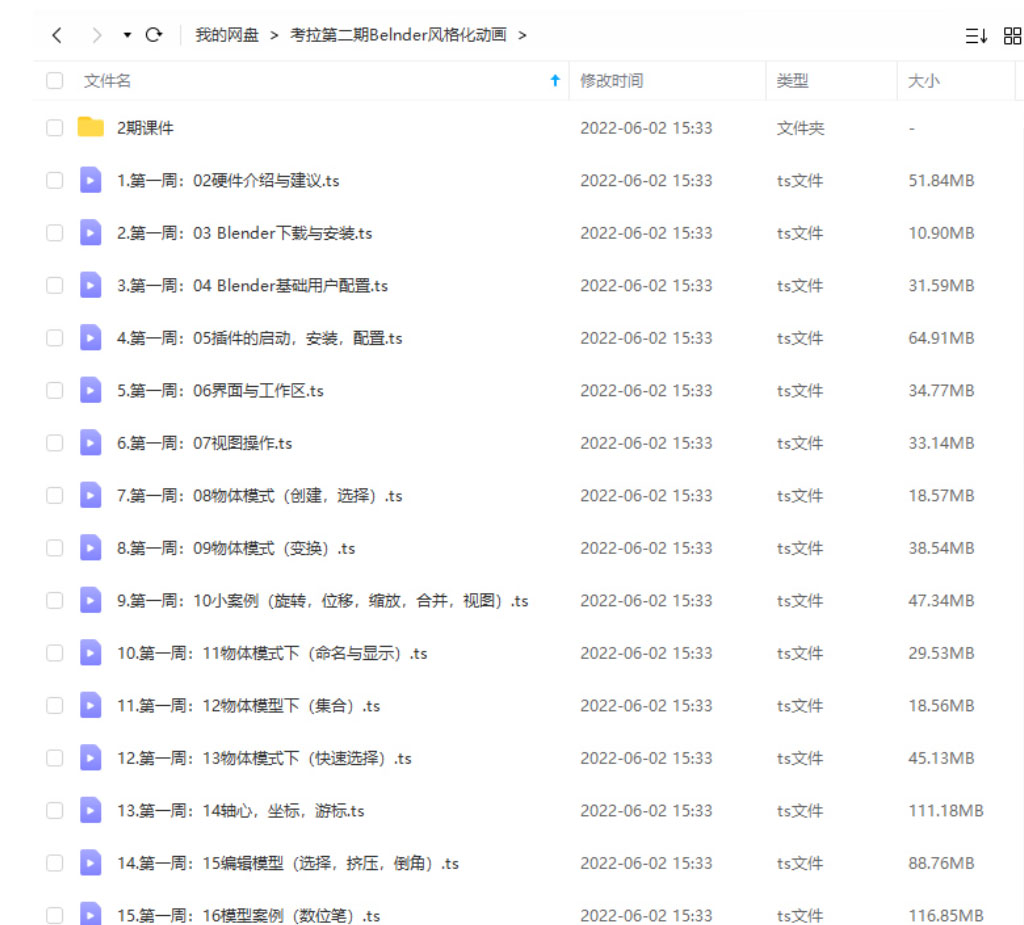Sort by 类型 column header
The image size is (1024, 925).
tap(792, 81)
